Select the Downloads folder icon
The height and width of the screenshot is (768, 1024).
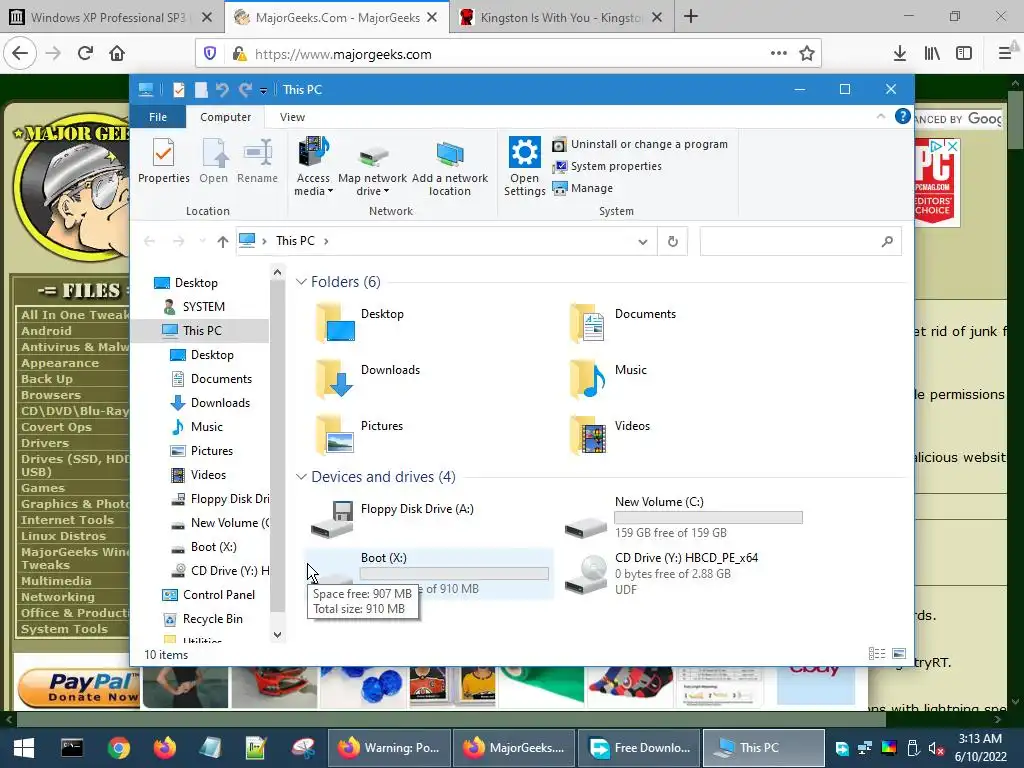coord(336,378)
